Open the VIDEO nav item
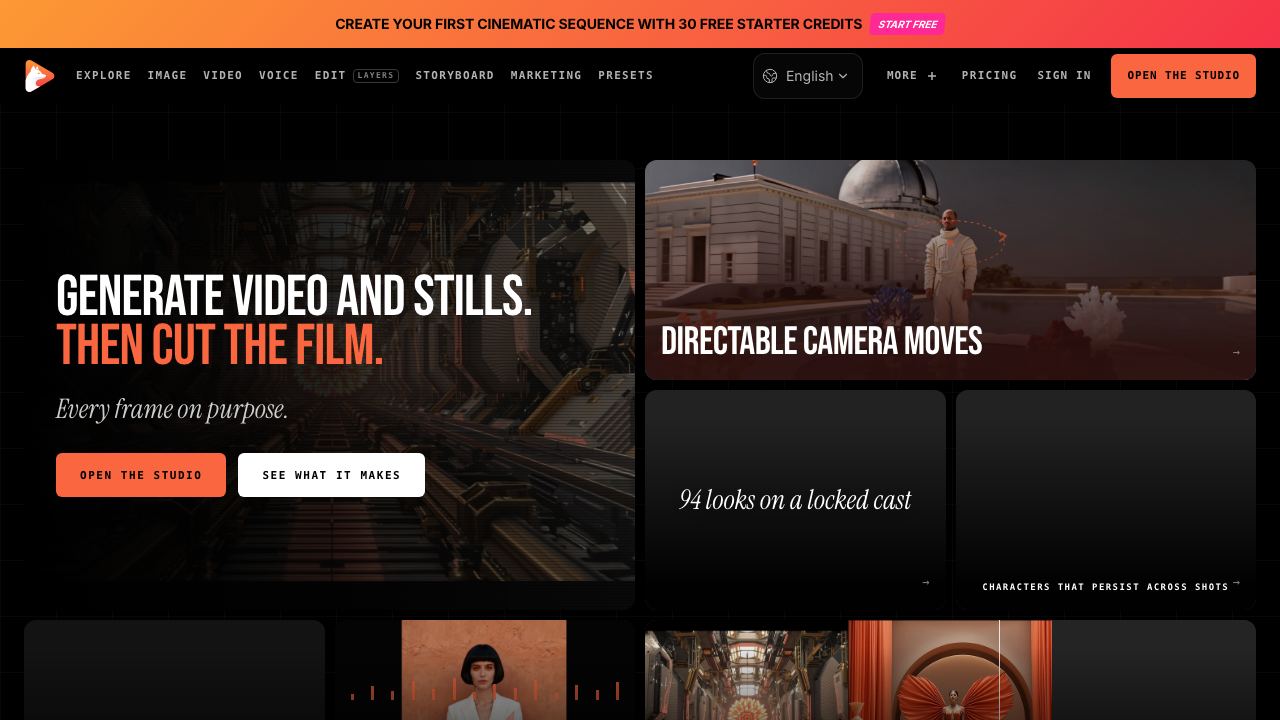Viewport: 1280px width, 720px height. 223,76
